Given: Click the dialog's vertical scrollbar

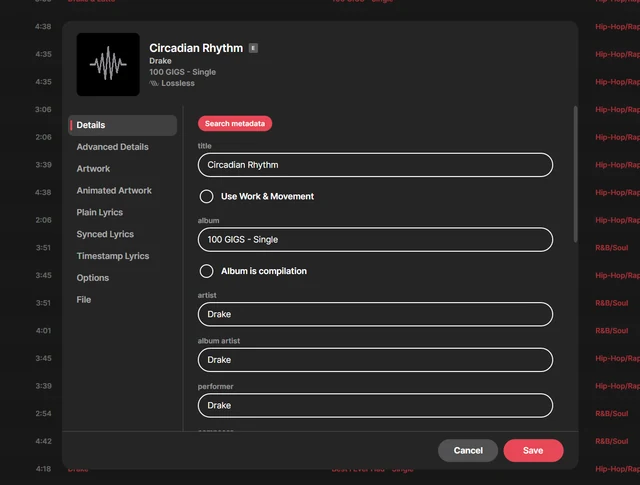Looking at the screenshot, I should (x=576, y=174).
